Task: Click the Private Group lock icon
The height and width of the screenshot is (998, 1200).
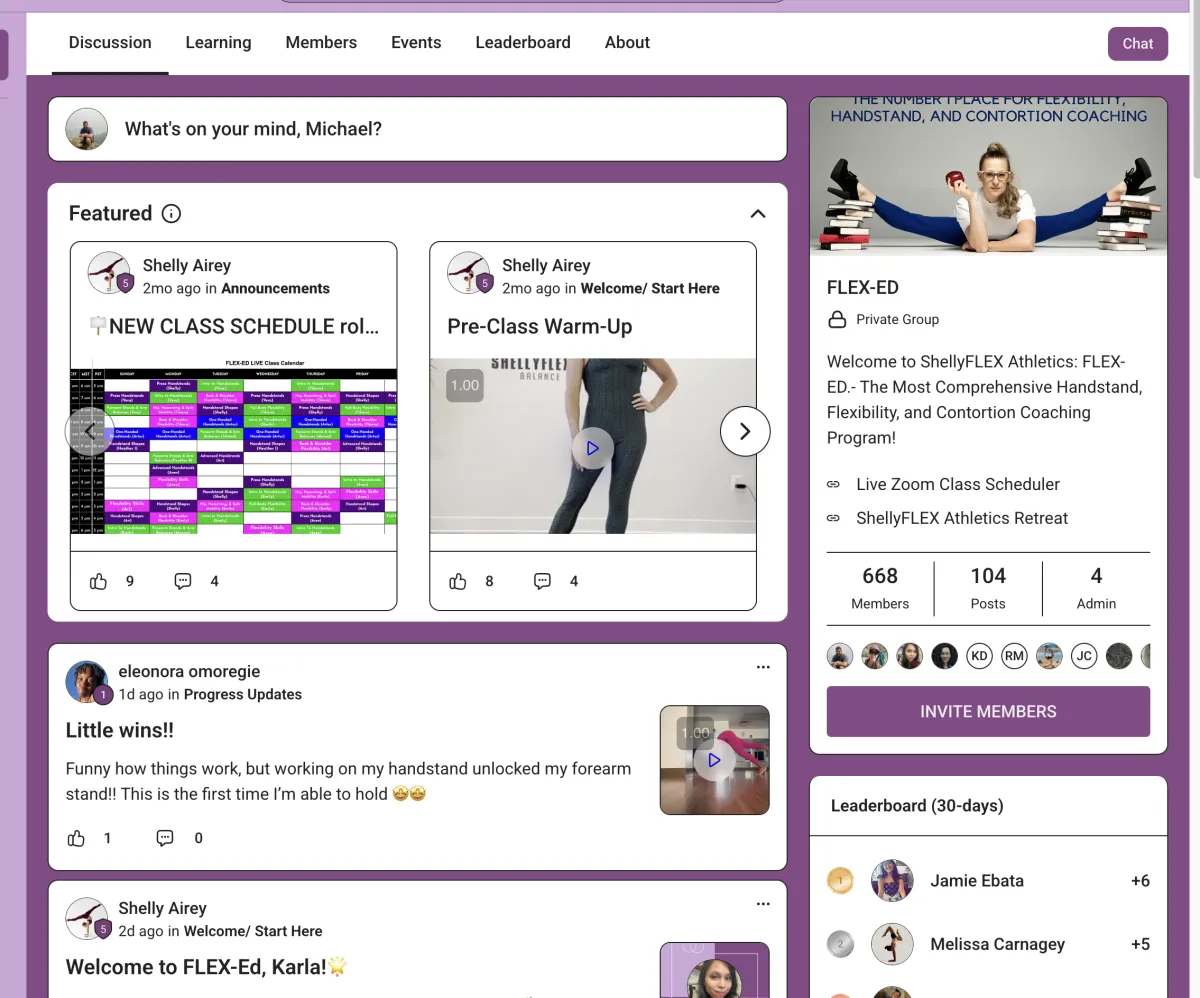Action: [x=837, y=319]
